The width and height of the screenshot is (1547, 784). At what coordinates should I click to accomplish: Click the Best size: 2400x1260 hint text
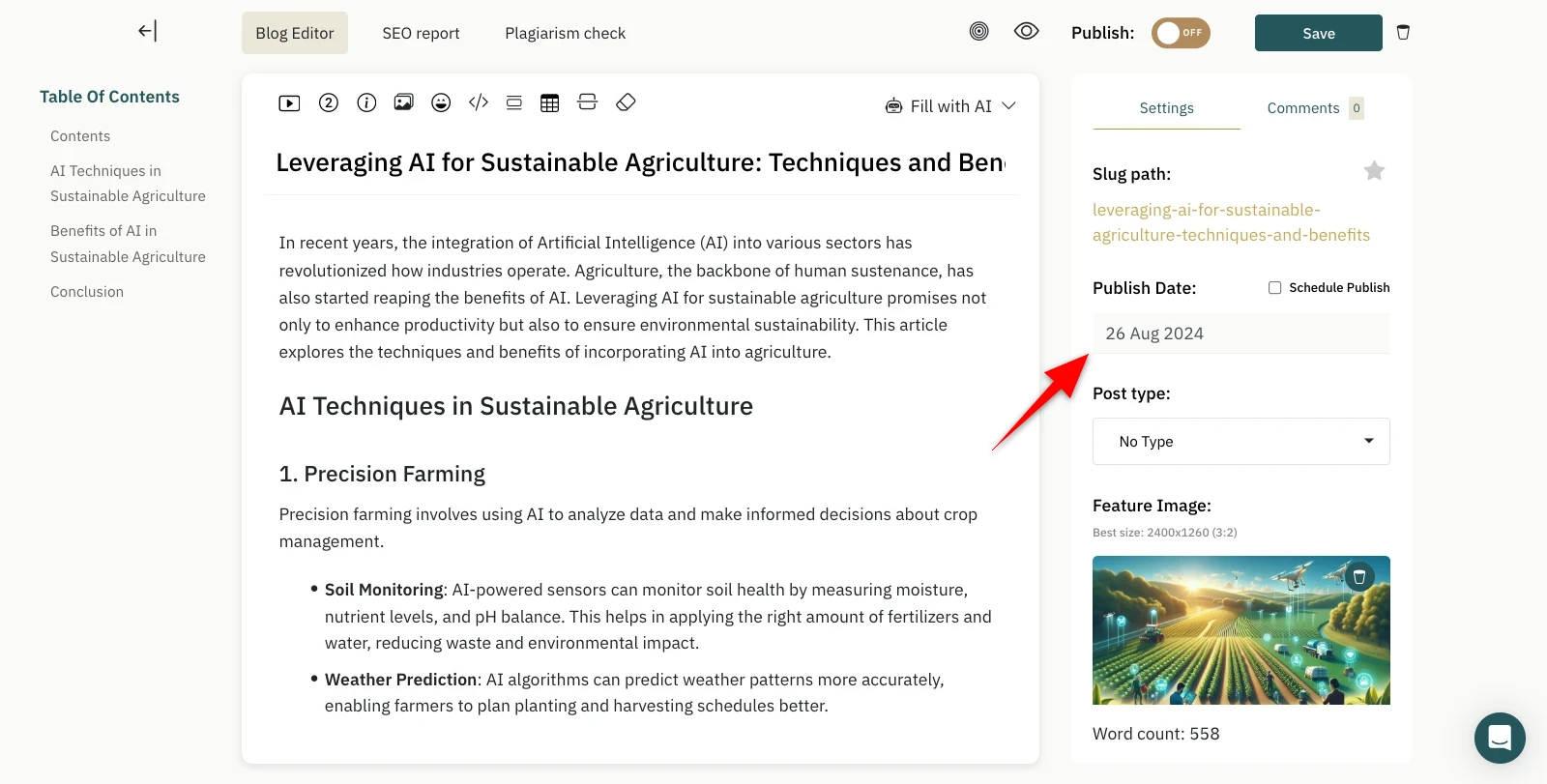[1165, 533]
